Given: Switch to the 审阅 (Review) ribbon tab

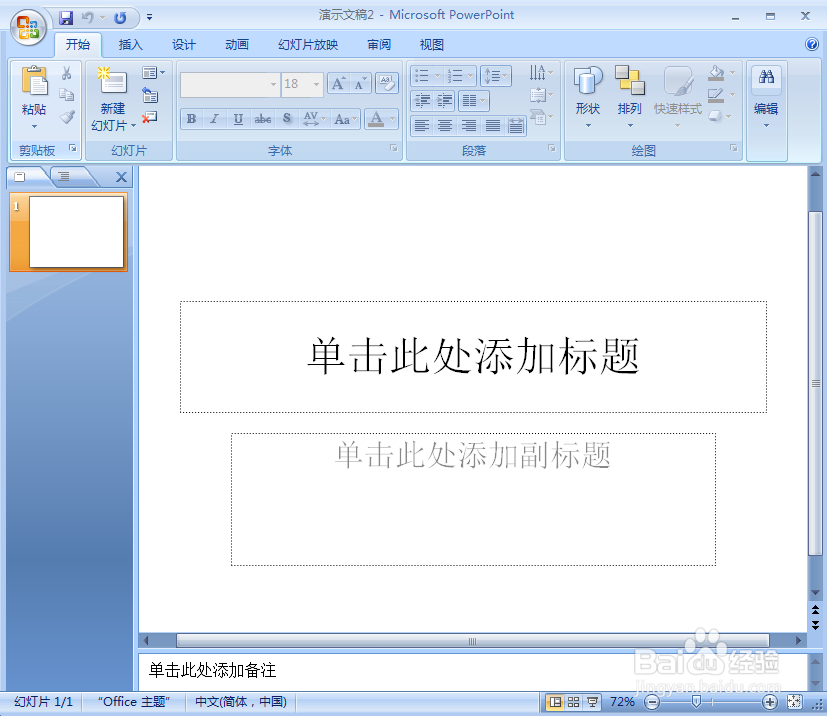Looking at the screenshot, I should click(379, 45).
